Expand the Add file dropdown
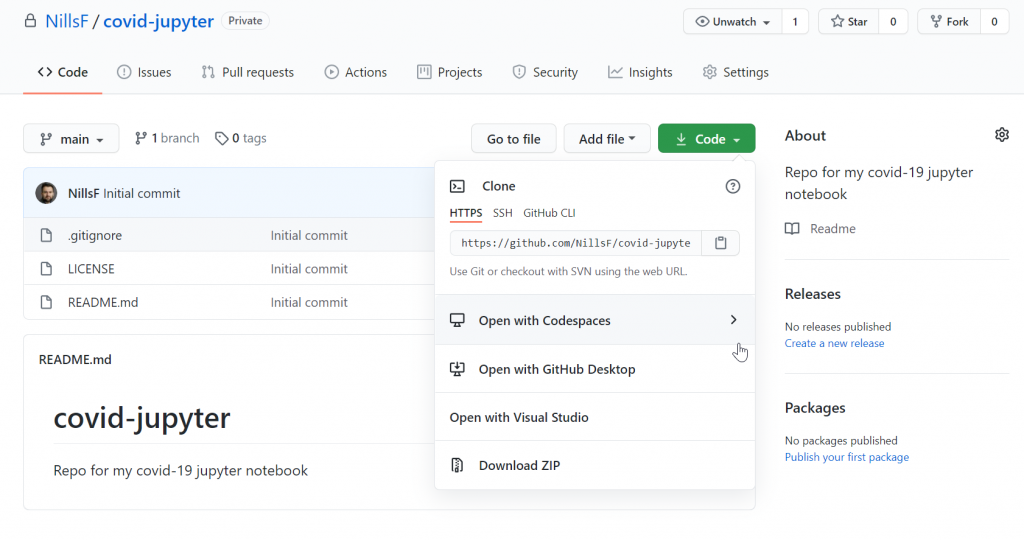Screen dimensions: 1024x540 (607, 138)
